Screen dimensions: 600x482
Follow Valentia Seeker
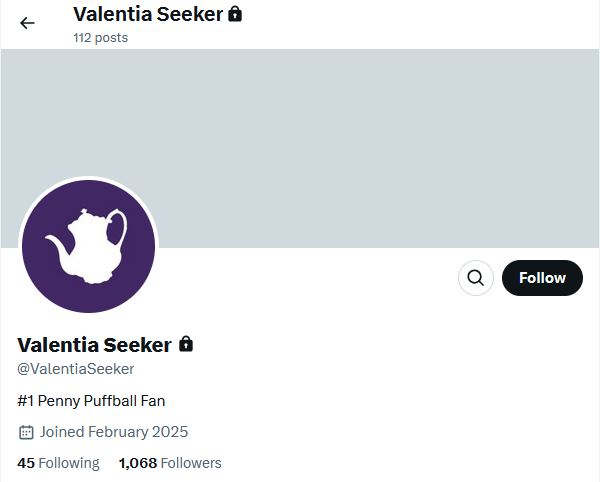point(542,278)
